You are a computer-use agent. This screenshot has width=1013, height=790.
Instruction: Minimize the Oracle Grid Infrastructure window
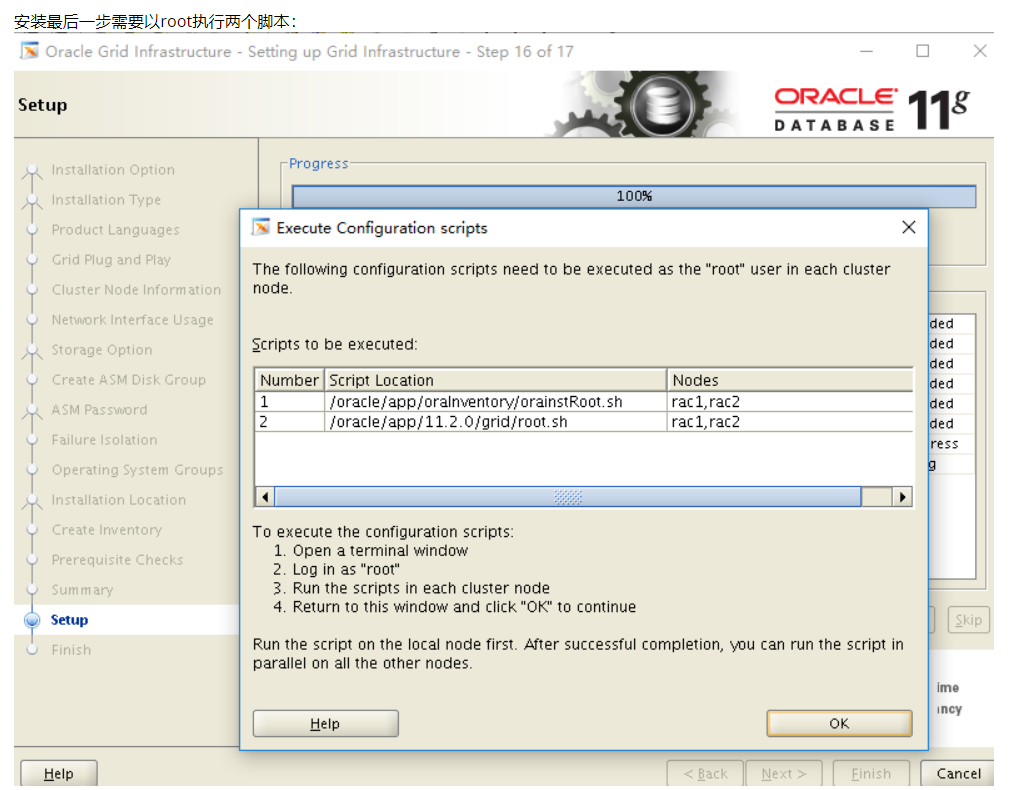(x=866, y=51)
